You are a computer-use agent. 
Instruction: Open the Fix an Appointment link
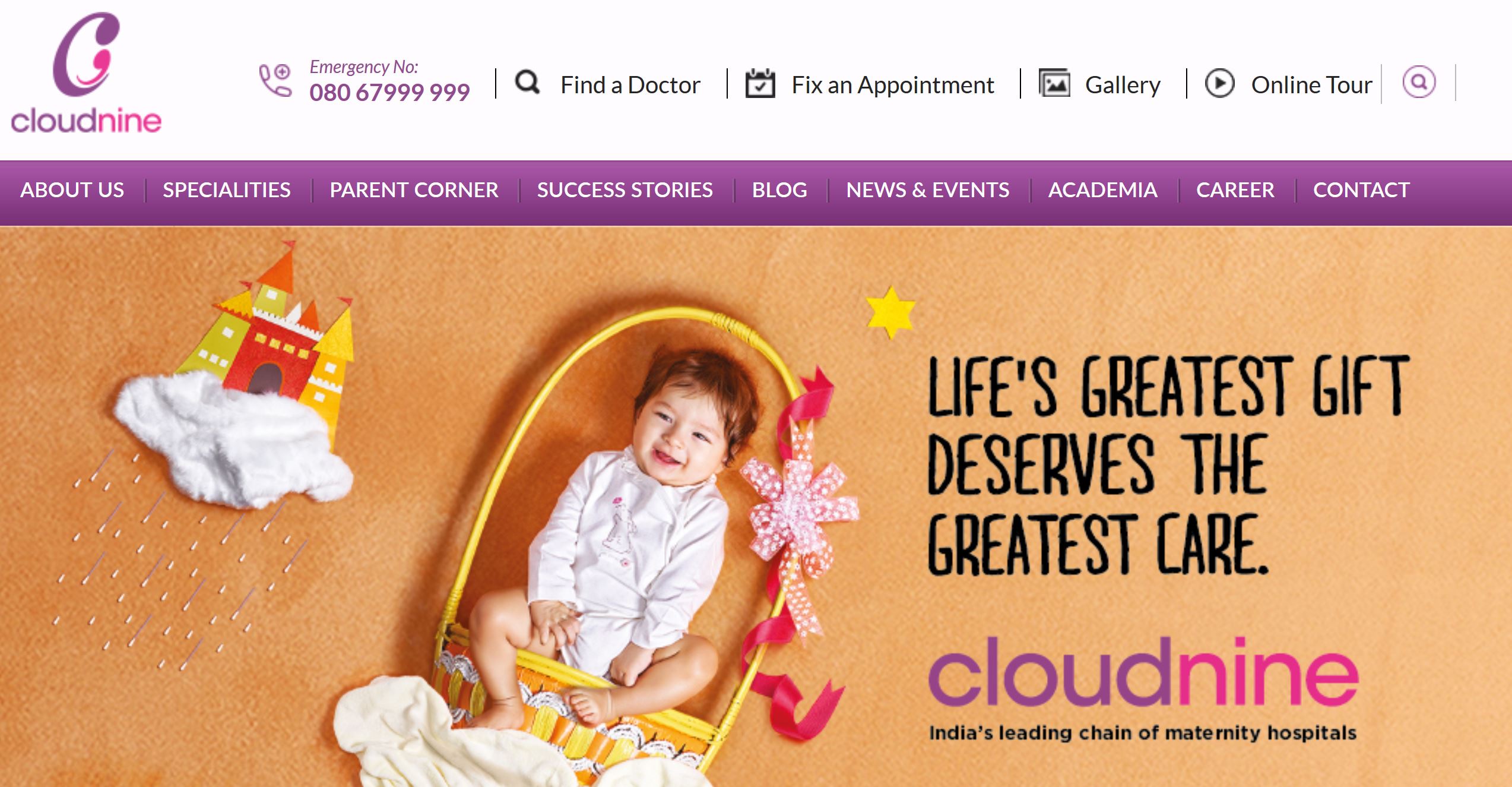893,85
